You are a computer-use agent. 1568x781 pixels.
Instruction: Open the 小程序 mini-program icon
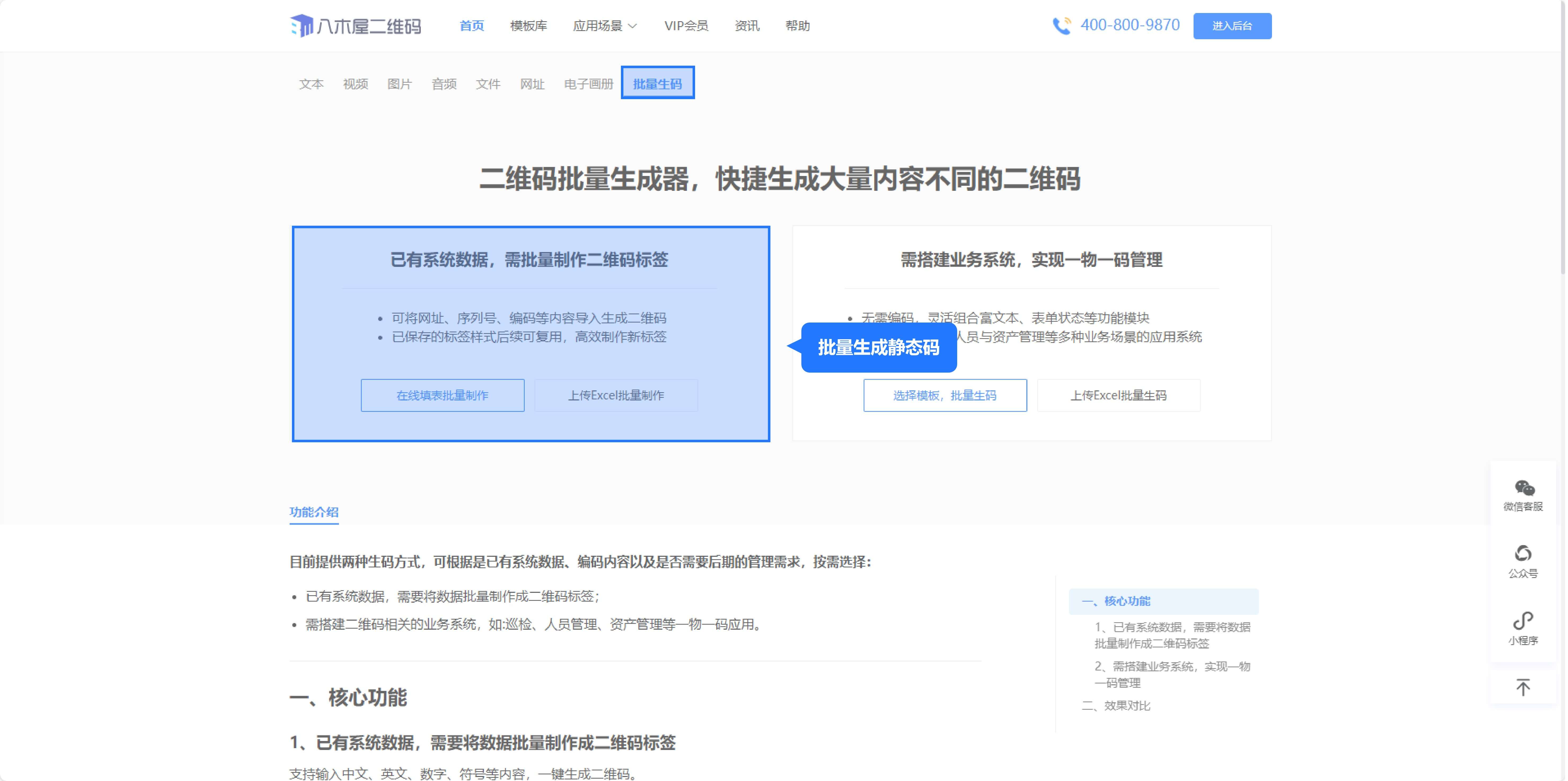pos(1523,621)
